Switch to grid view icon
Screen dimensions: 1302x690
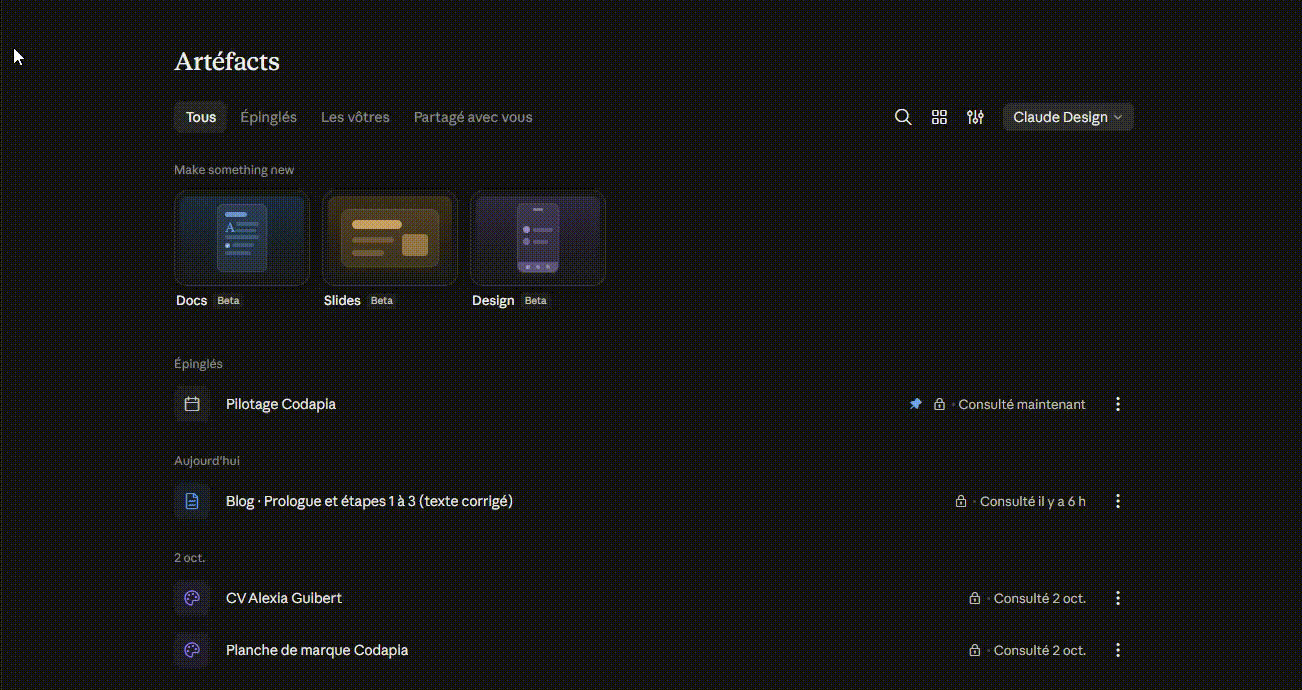[x=939, y=117]
